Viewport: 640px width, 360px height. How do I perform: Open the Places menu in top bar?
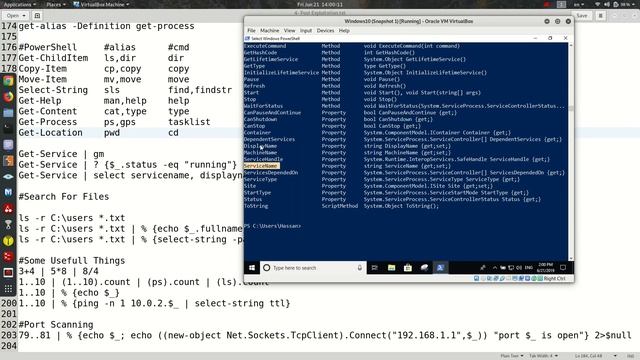(56, 4)
